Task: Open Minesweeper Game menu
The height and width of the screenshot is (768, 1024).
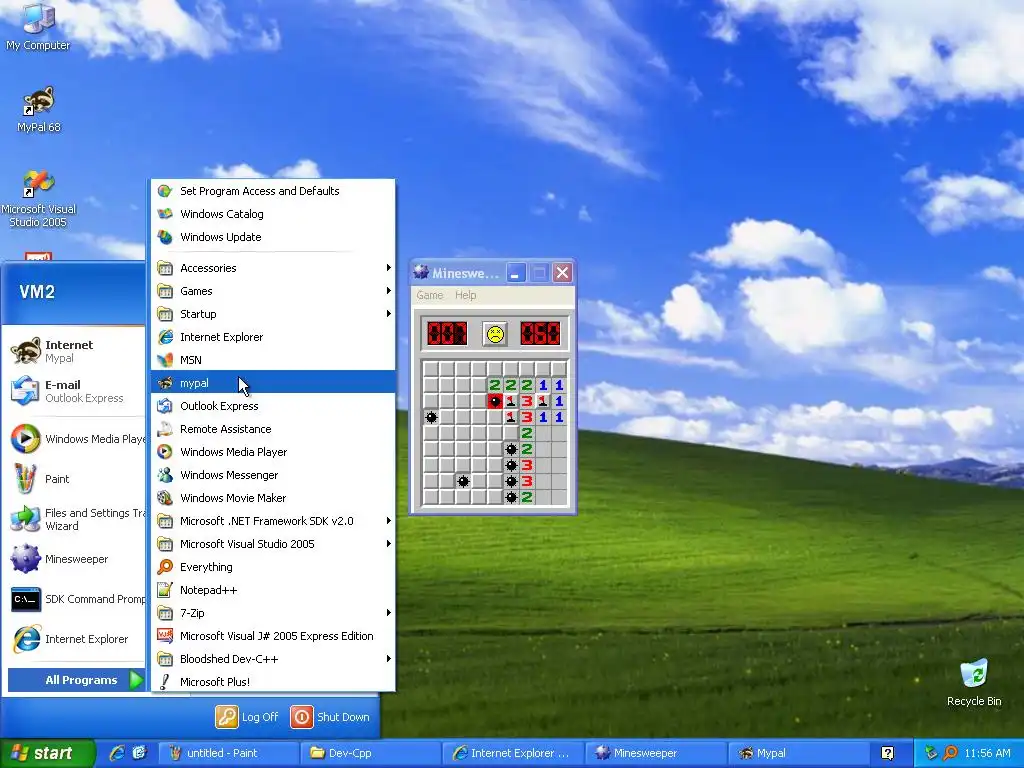Action: (x=430, y=295)
